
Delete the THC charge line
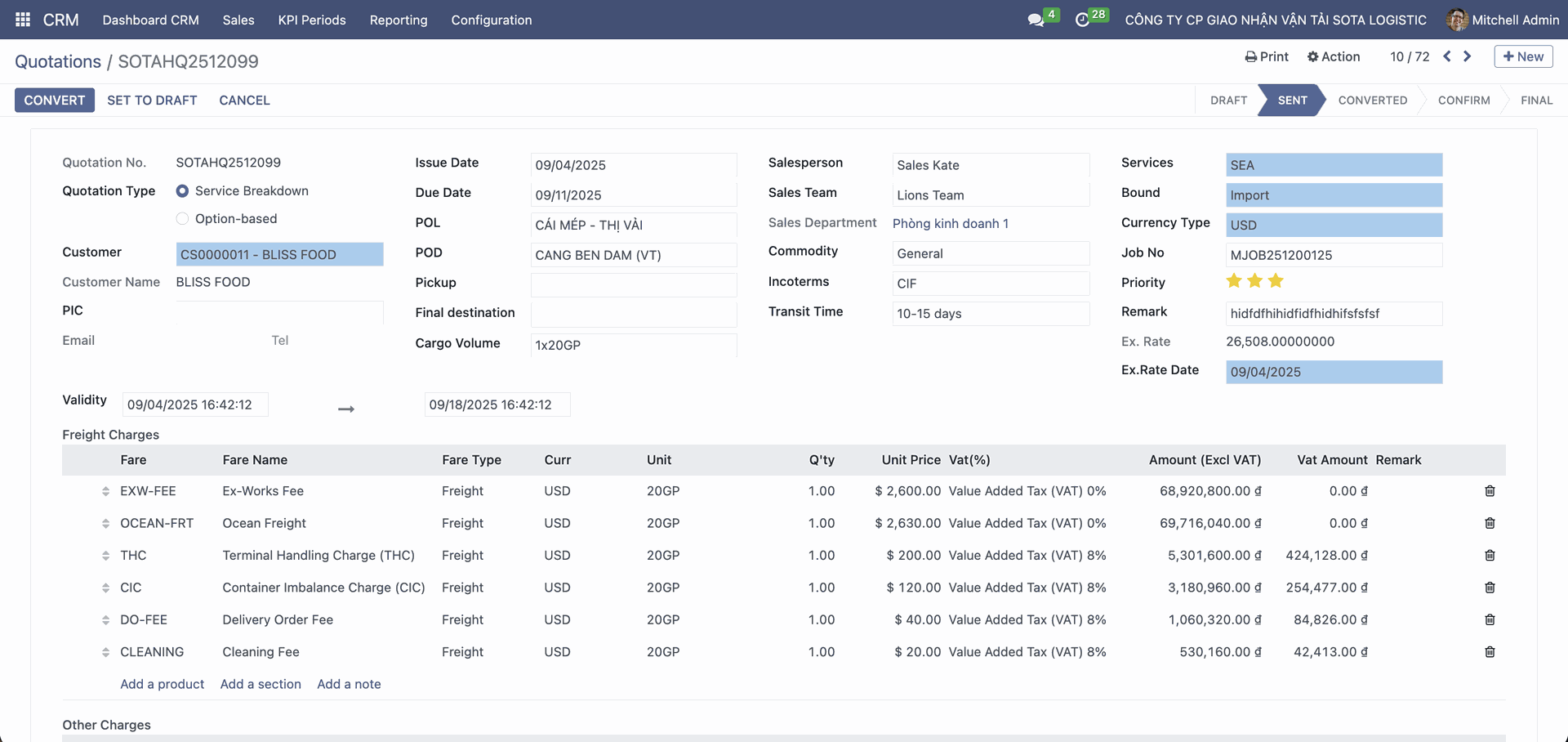coord(1490,556)
